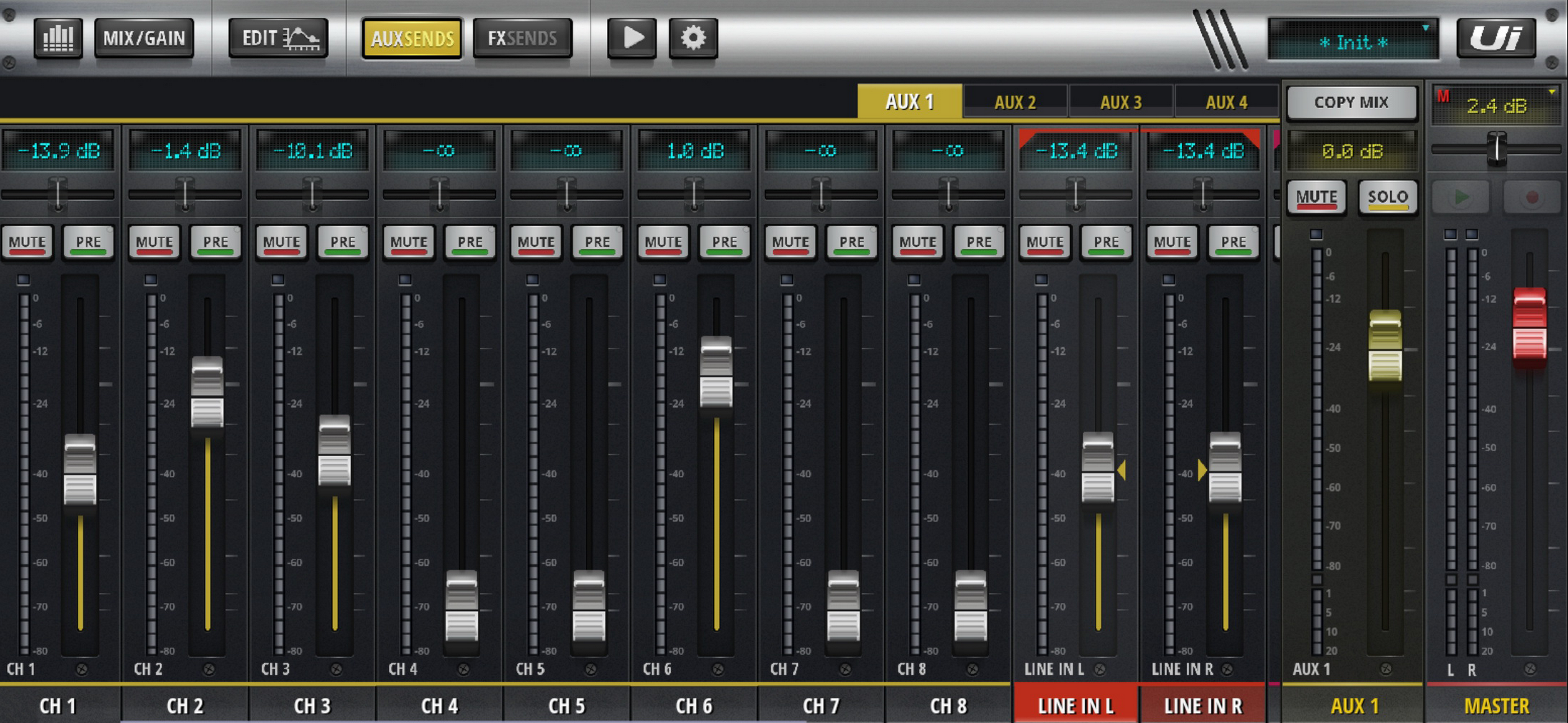Open the metering view via bar graph icon

click(x=58, y=37)
